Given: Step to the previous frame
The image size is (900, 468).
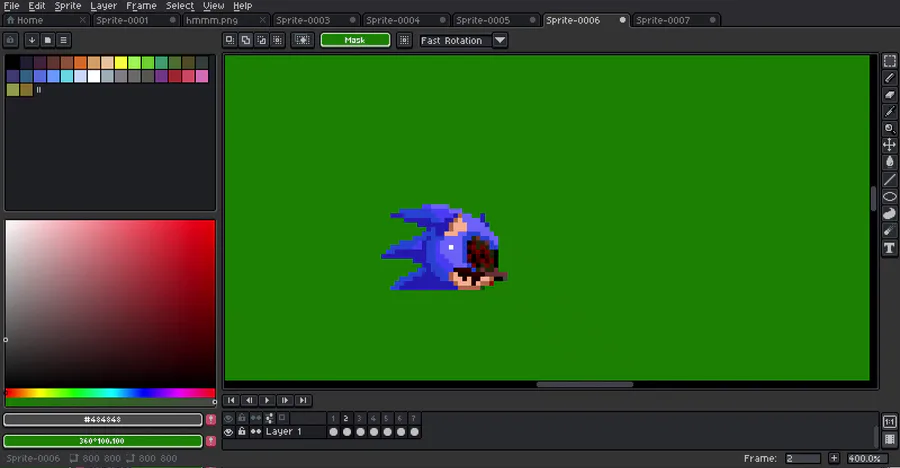Looking at the screenshot, I should coord(249,400).
